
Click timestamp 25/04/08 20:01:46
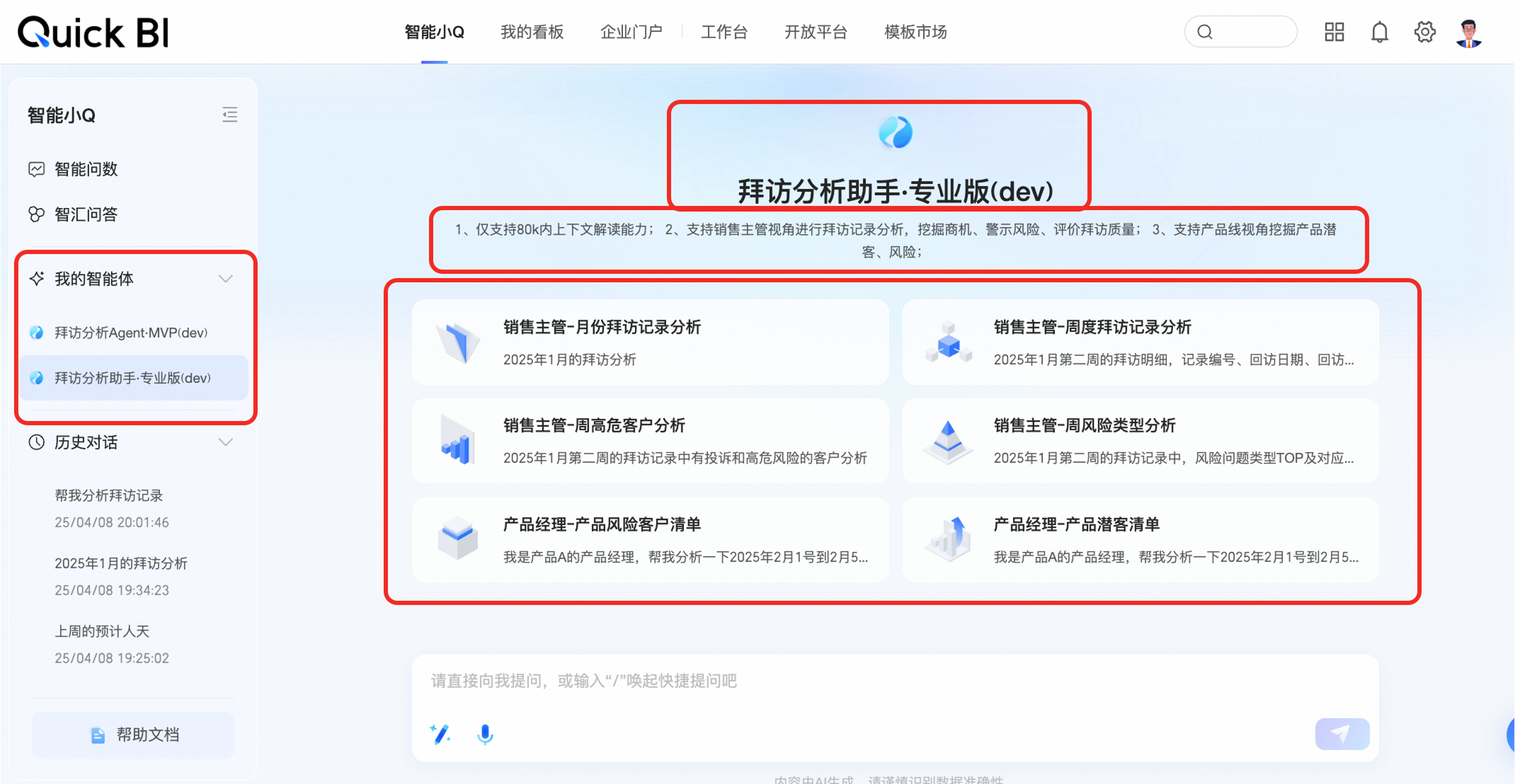(x=112, y=523)
